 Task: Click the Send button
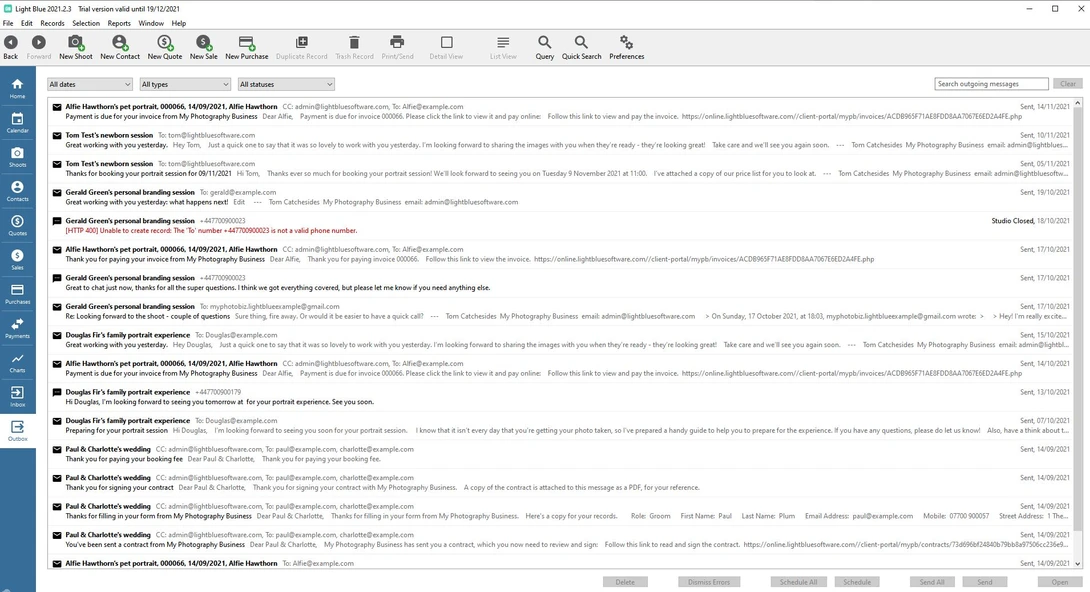coord(985,582)
